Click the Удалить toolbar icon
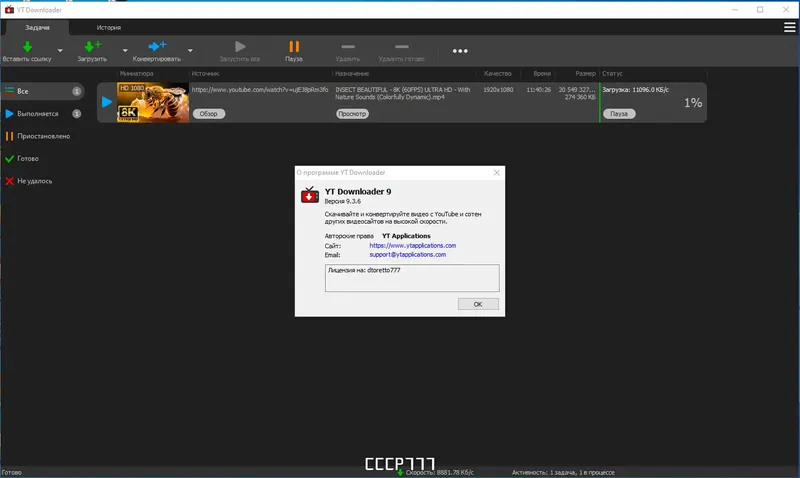This screenshot has width=800, height=478. pos(348,46)
